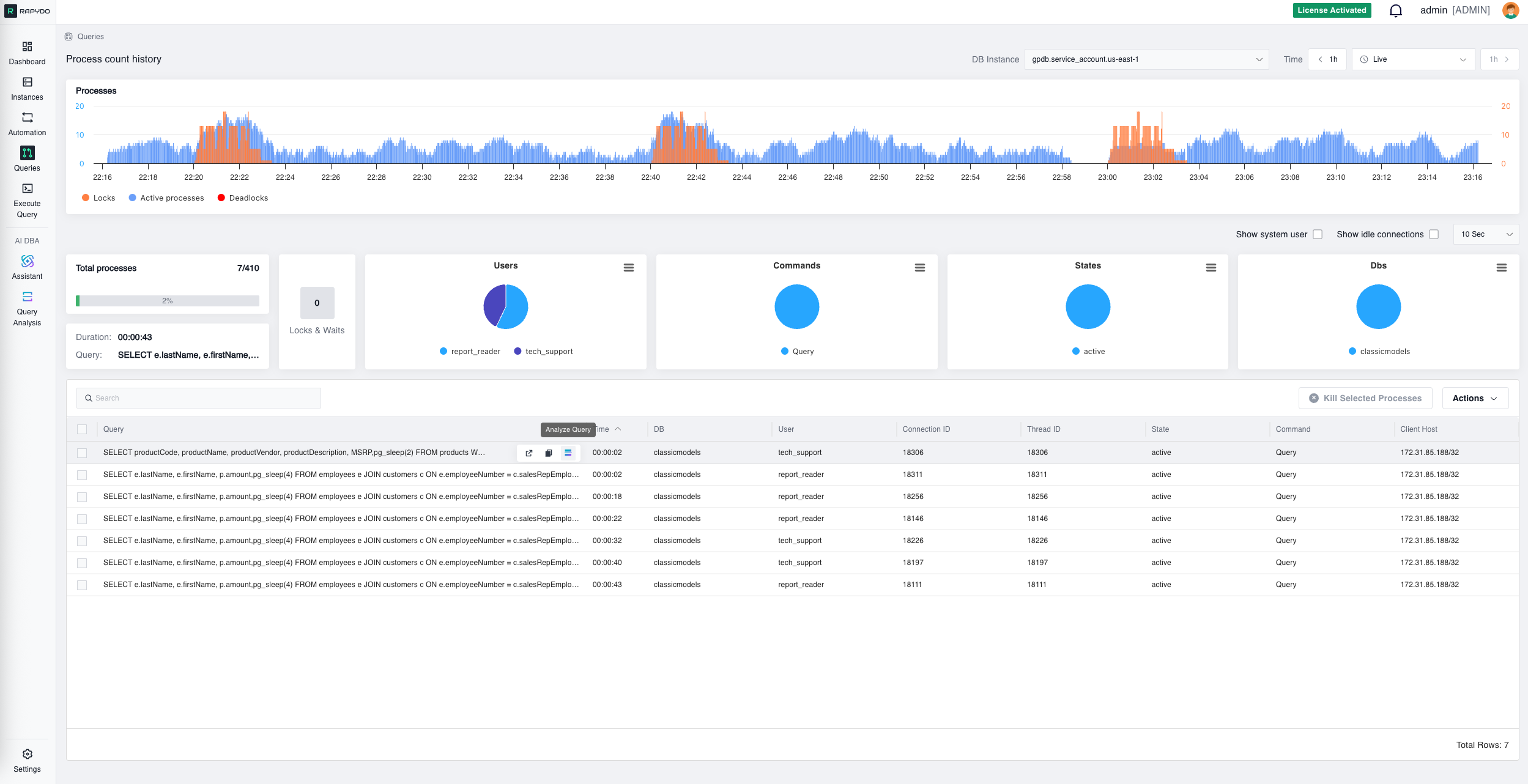The width and height of the screenshot is (1528, 784).
Task: Open the Live time range dropdown
Action: [x=1413, y=59]
